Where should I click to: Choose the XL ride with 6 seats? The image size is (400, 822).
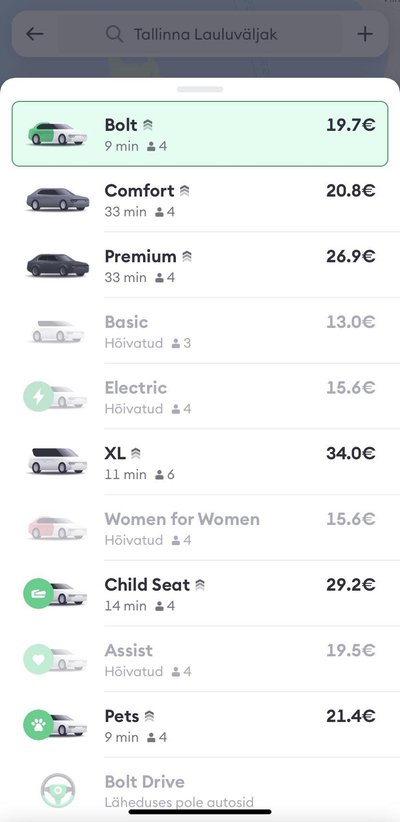tap(200, 462)
